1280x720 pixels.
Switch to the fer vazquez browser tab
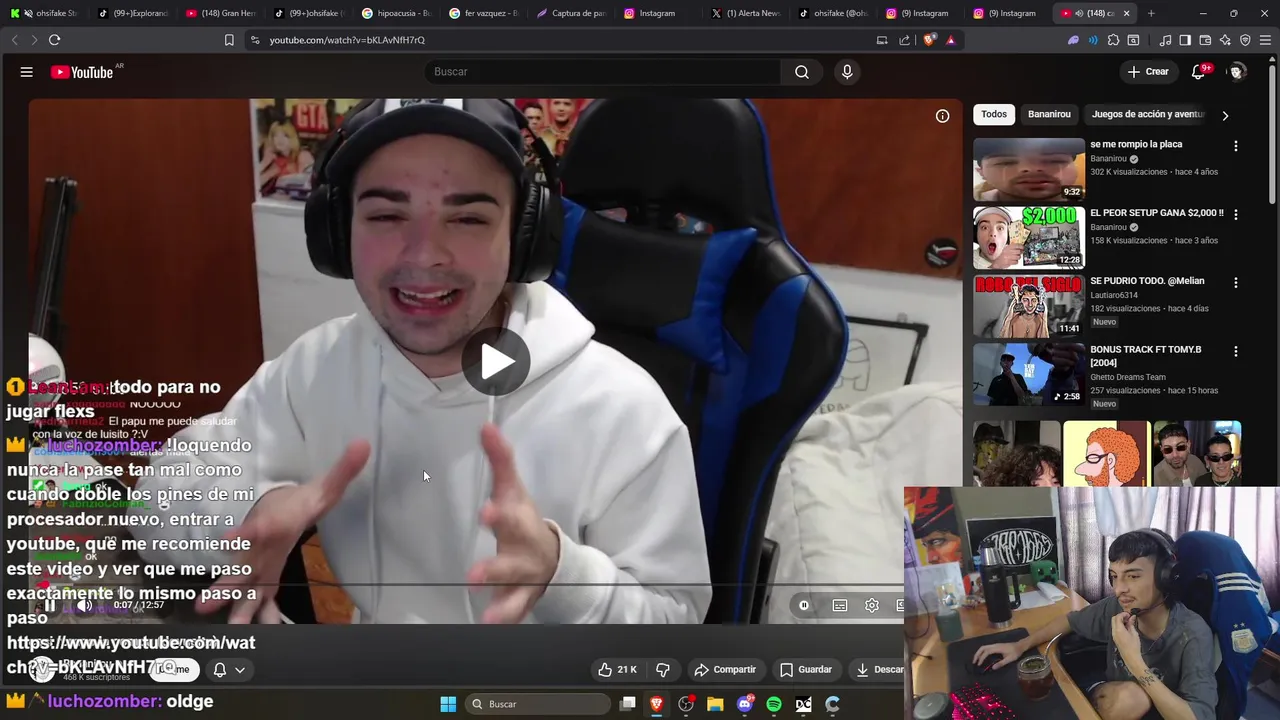[484, 13]
